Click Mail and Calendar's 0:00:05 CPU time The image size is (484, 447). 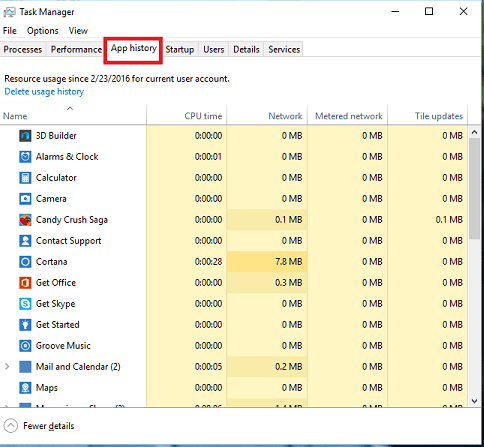208,367
